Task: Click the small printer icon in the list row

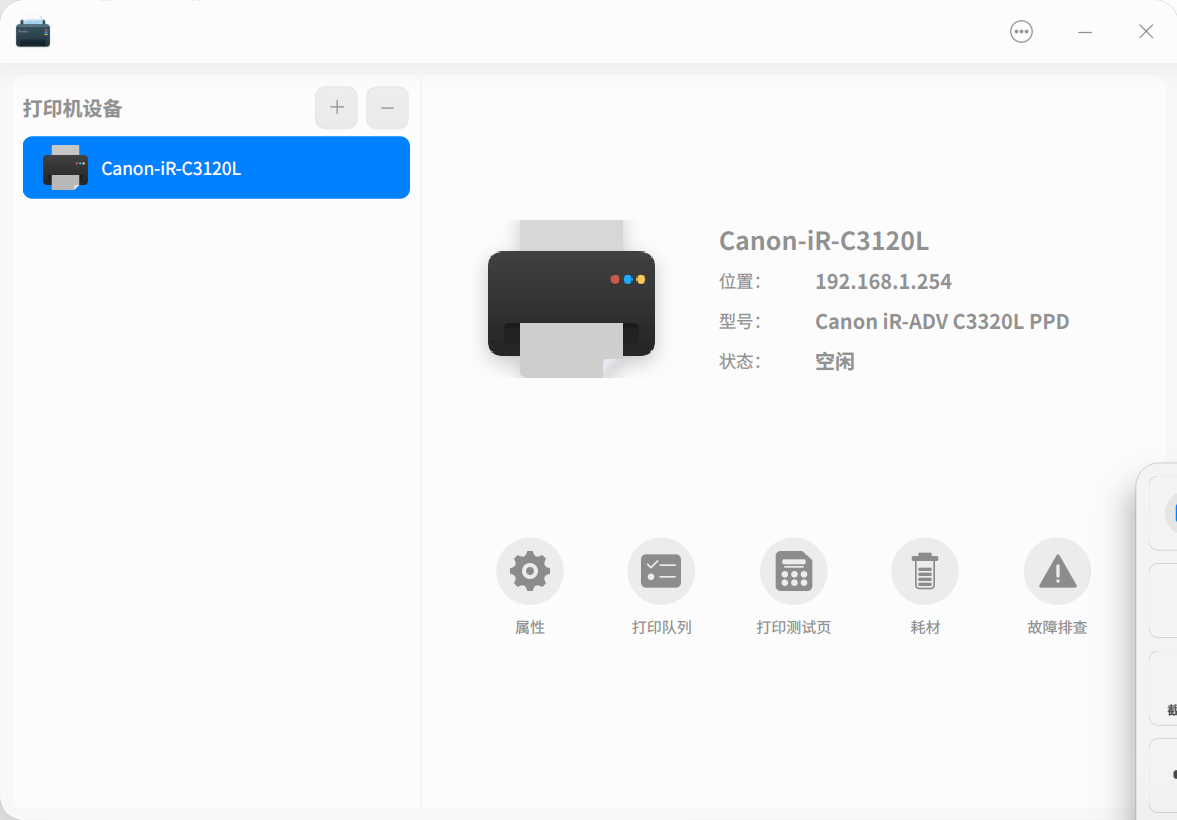Action: click(65, 167)
